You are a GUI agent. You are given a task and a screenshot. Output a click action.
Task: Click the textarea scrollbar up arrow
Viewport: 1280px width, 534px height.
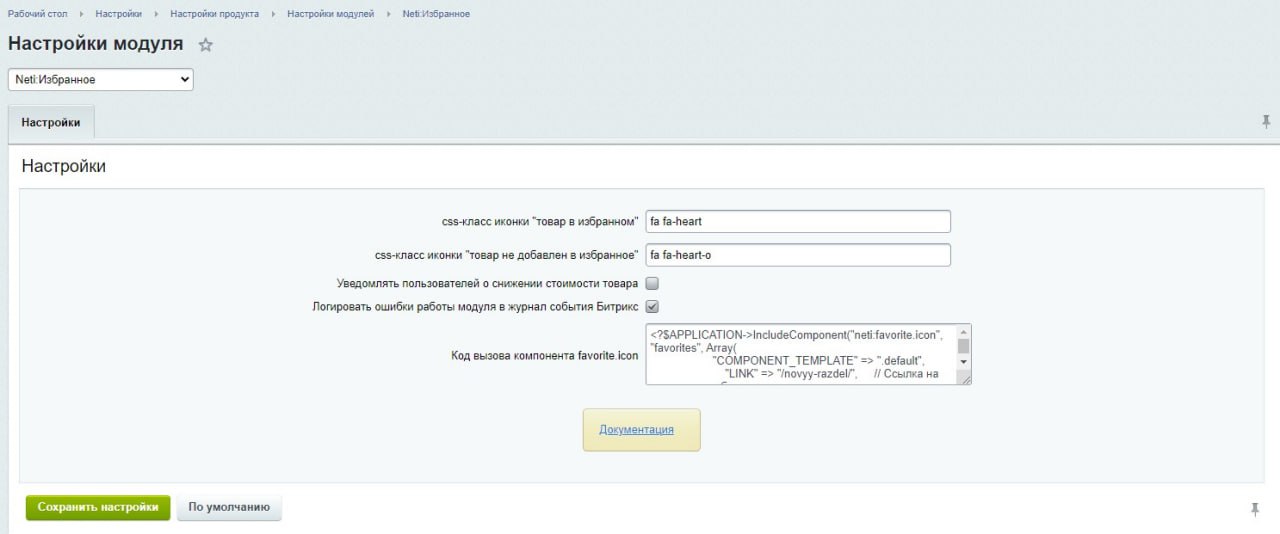tap(964, 332)
